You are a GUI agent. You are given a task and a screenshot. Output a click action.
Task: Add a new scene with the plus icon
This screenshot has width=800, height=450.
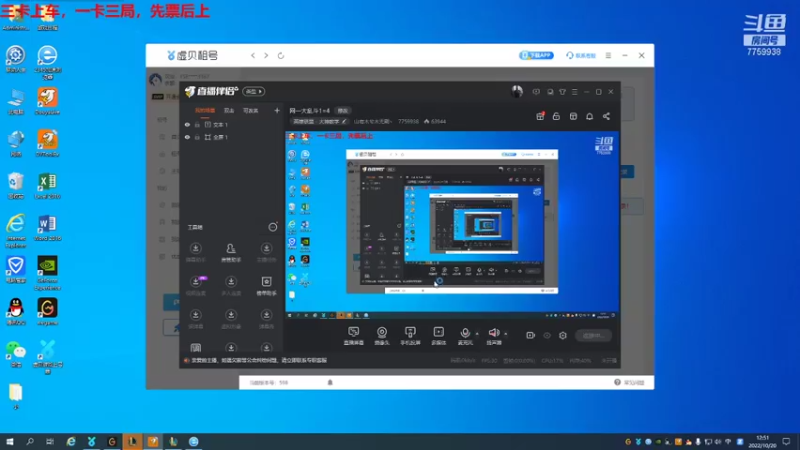pos(277,110)
